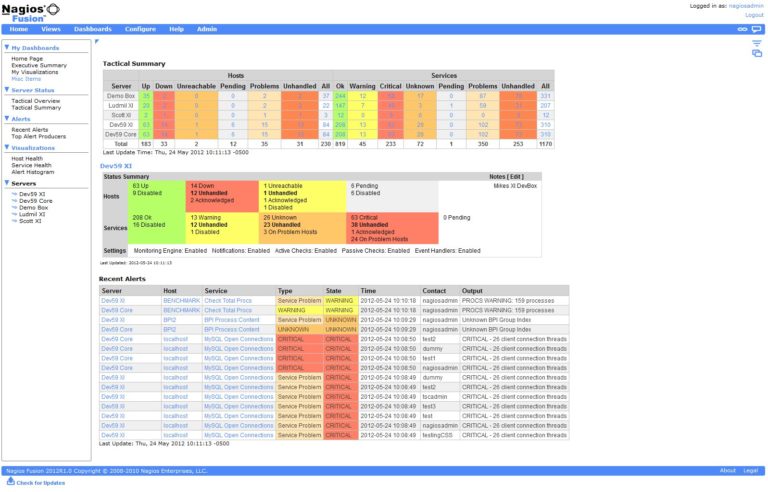Collapse the Server Status sidebar section
The image size is (768, 492).
pyautogui.click(x=5, y=90)
